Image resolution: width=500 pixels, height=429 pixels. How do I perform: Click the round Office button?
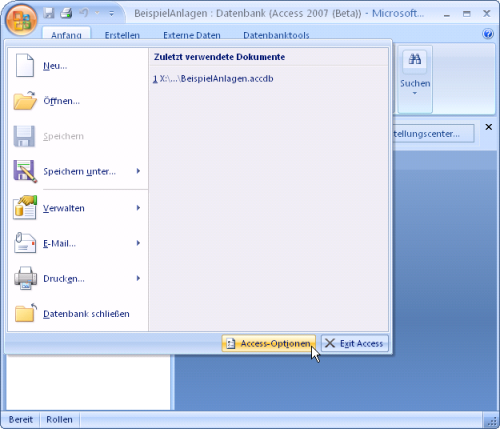pos(21,19)
